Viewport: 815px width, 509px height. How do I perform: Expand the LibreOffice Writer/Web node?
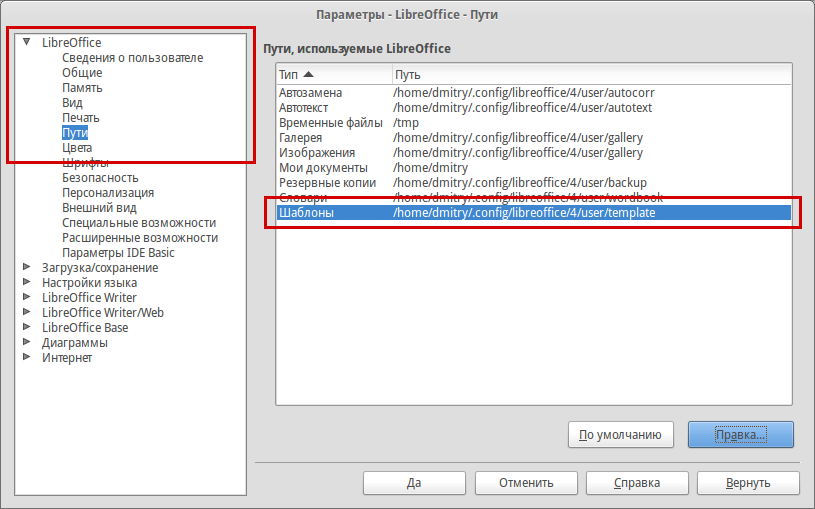coord(27,312)
